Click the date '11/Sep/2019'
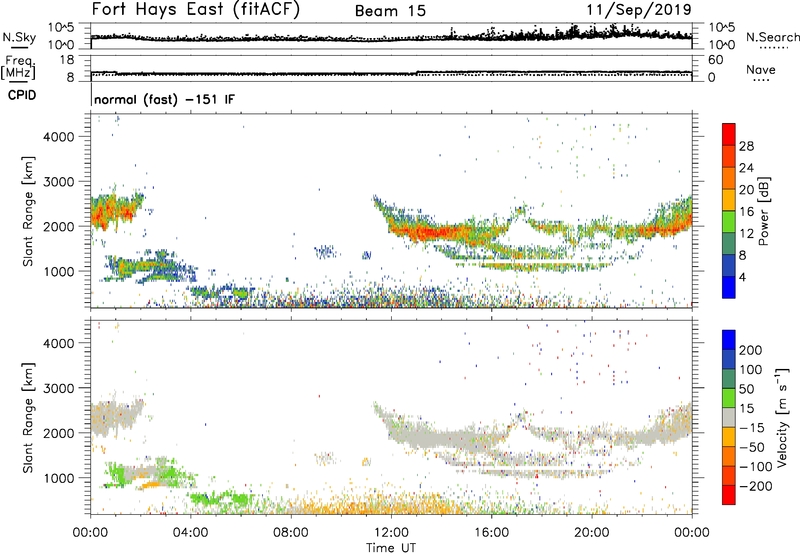 639,10
